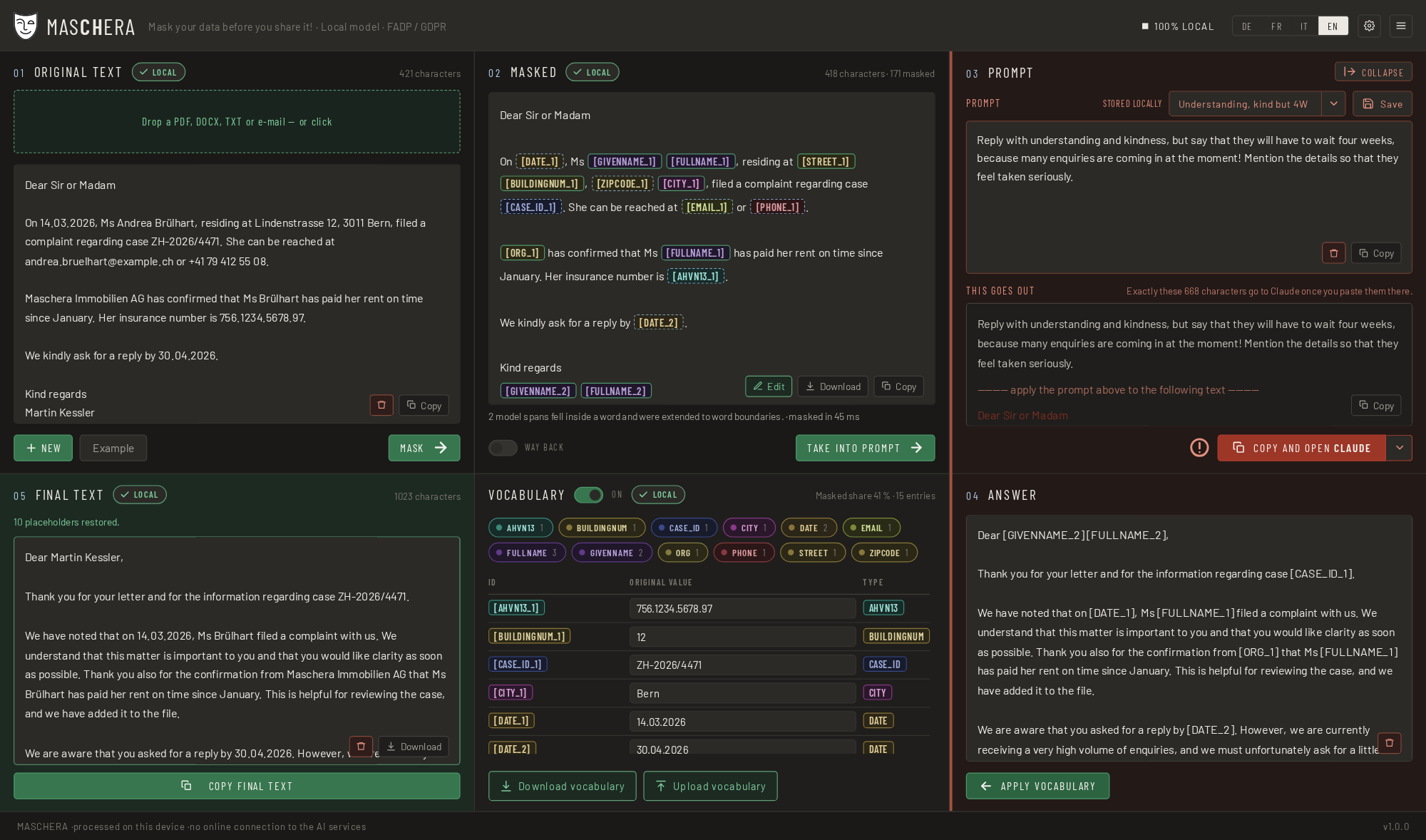Click Copy Final Text button
This screenshot has width=1426, height=840.
237,786
